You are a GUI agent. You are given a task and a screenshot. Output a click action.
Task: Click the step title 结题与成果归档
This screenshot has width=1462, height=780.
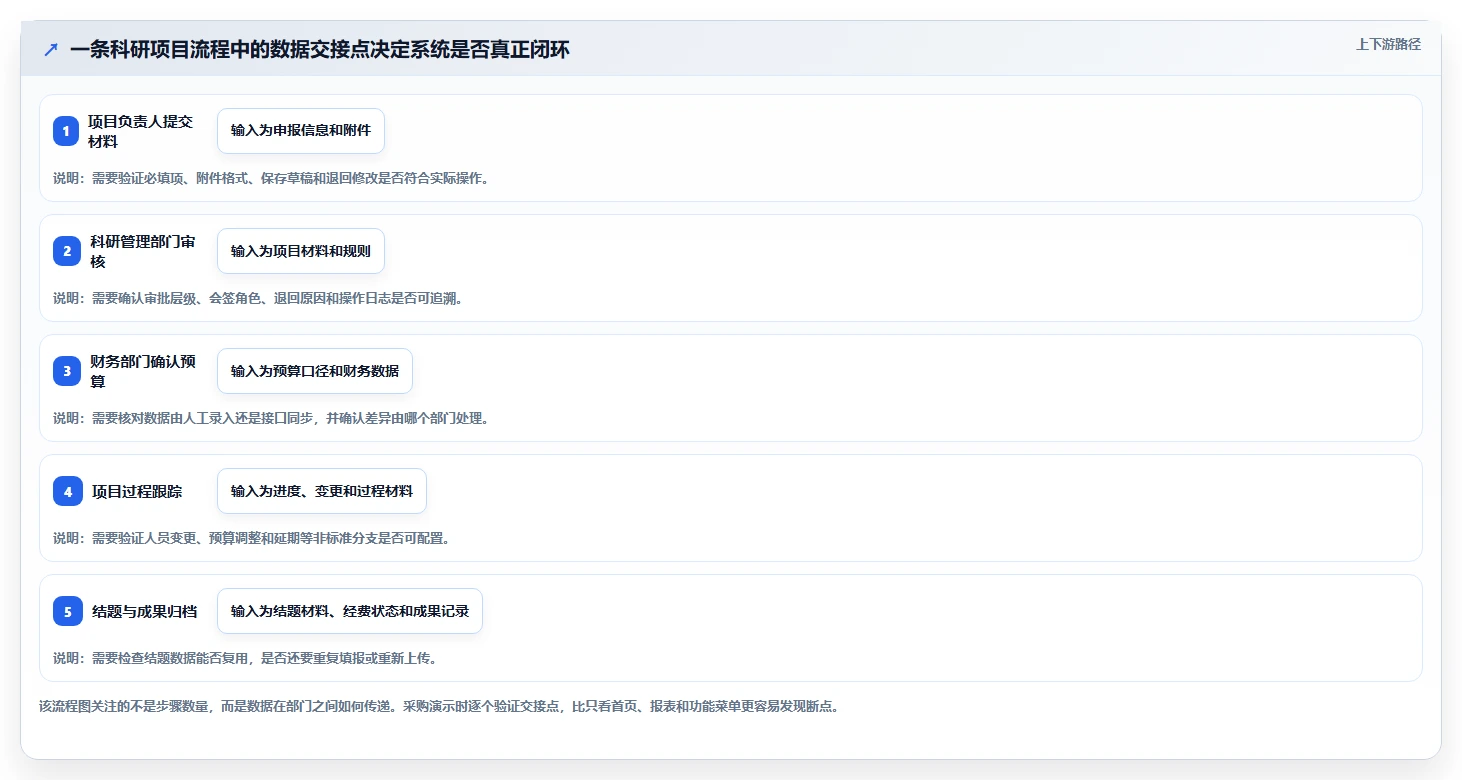tap(144, 611)
